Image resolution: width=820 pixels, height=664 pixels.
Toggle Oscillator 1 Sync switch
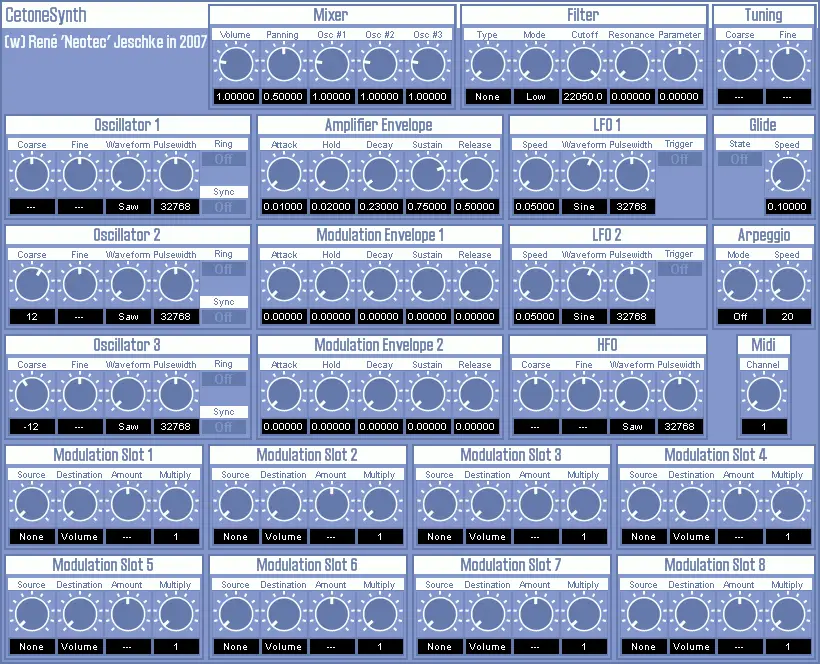224,207
